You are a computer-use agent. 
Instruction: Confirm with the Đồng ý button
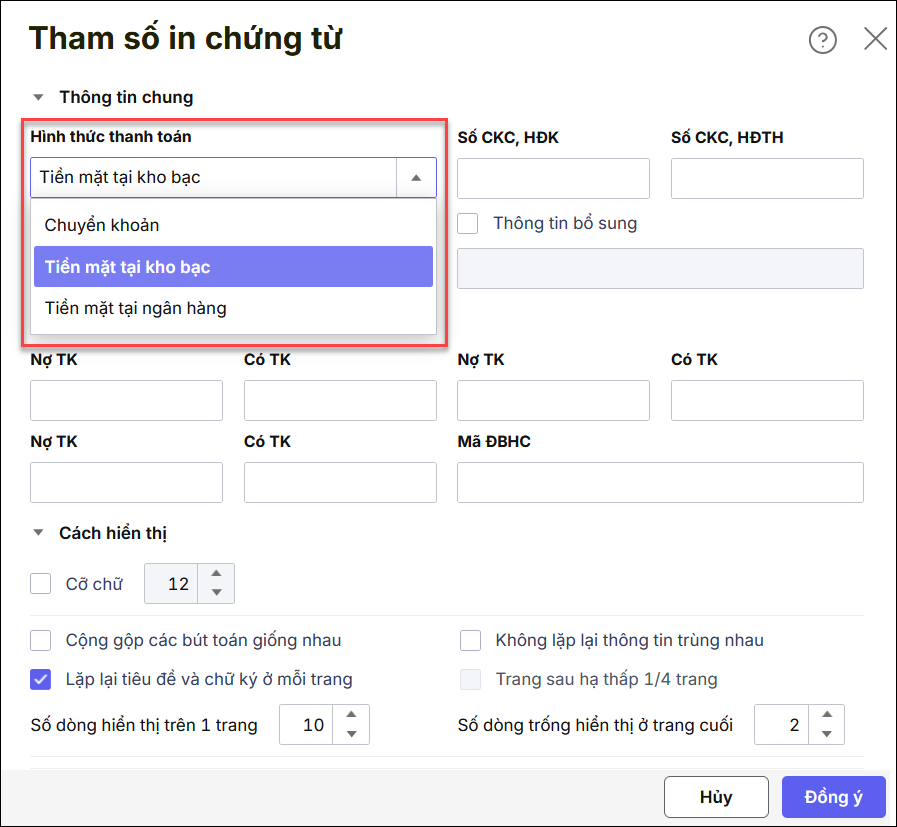(x=834, y=797)
